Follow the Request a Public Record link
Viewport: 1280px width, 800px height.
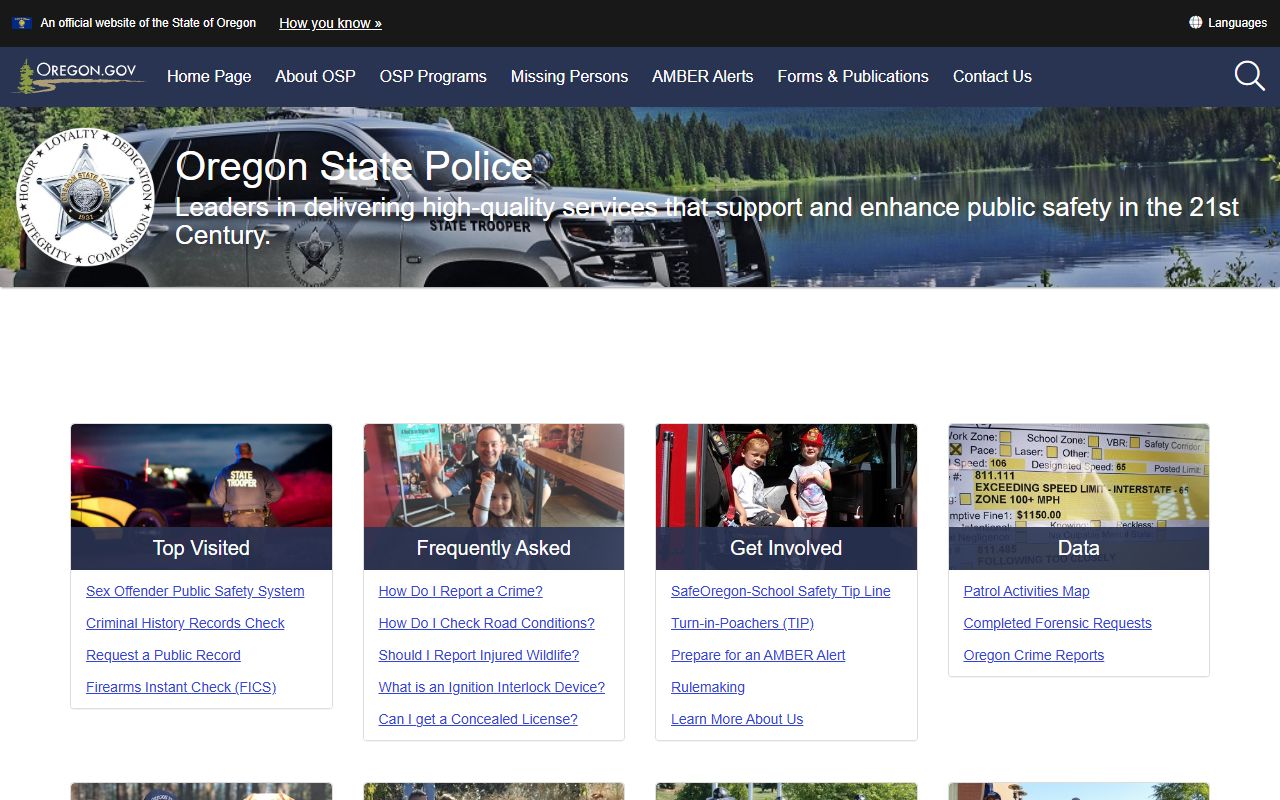[x=163, y=655]
